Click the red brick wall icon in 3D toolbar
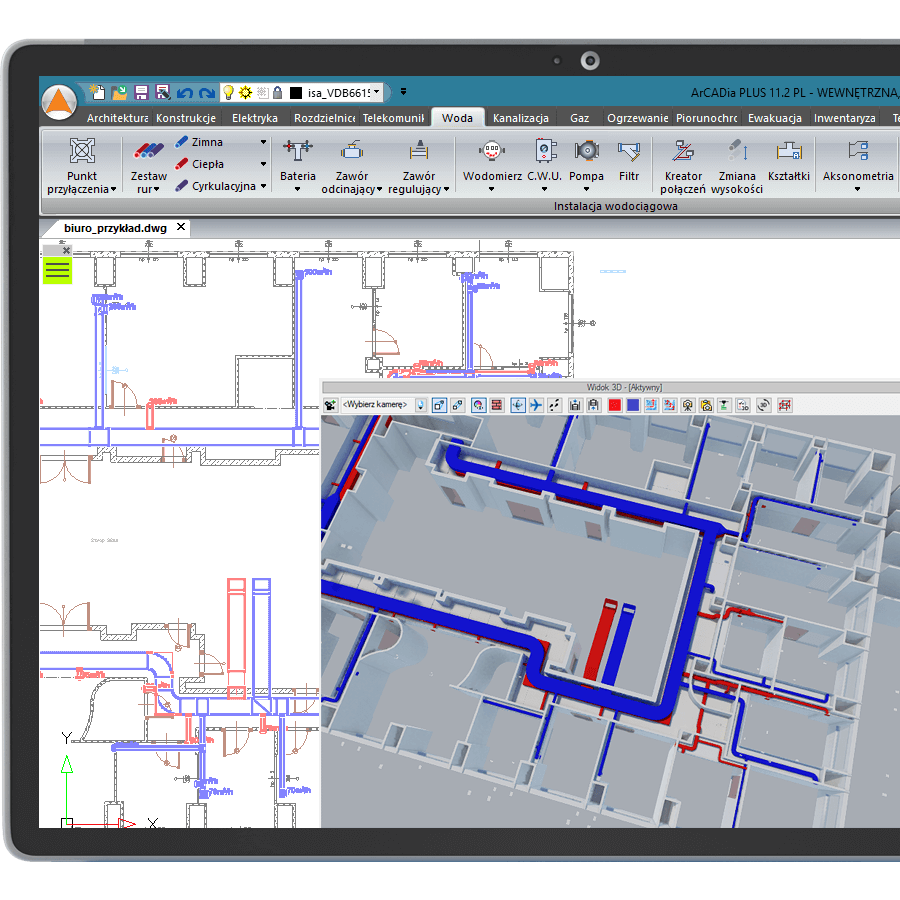The image size is (900, 900). coord(496,405)
